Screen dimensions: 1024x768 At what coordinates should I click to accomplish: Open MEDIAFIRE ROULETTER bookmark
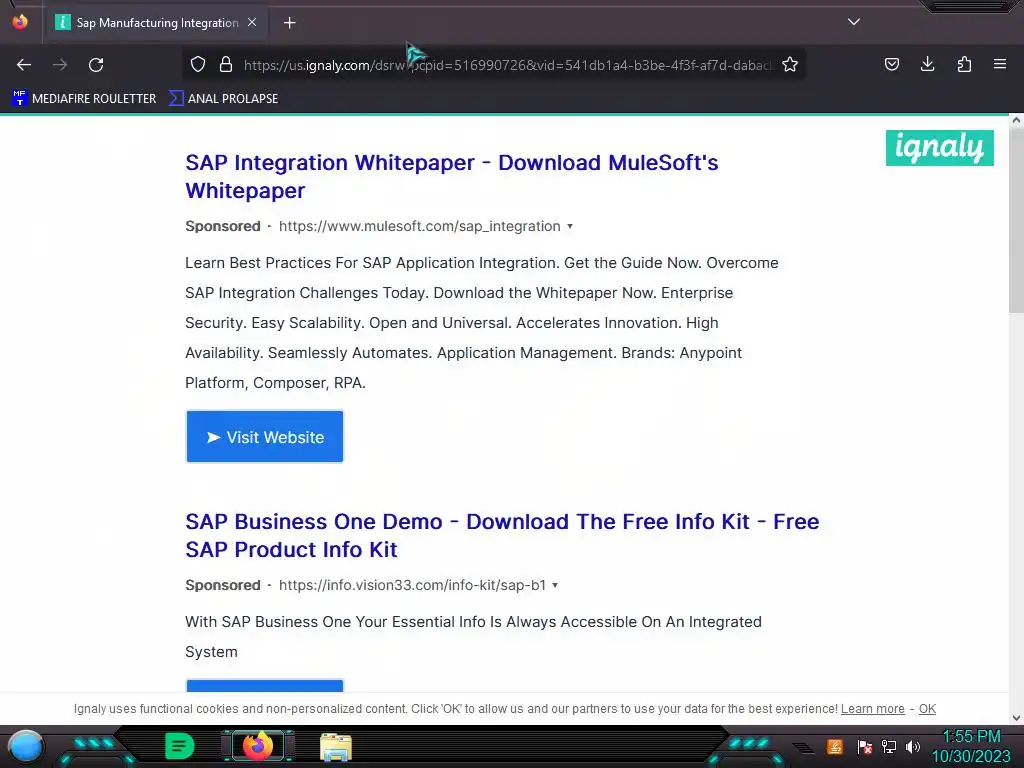84,99
